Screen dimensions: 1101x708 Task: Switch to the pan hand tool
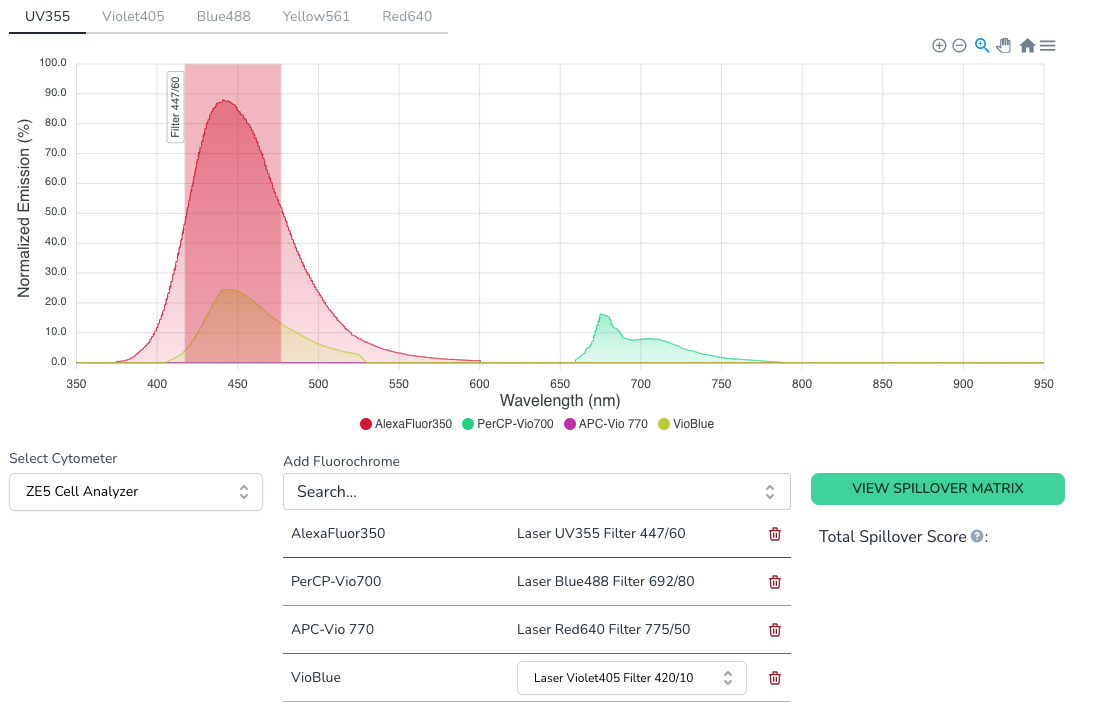coord(1004,45)
